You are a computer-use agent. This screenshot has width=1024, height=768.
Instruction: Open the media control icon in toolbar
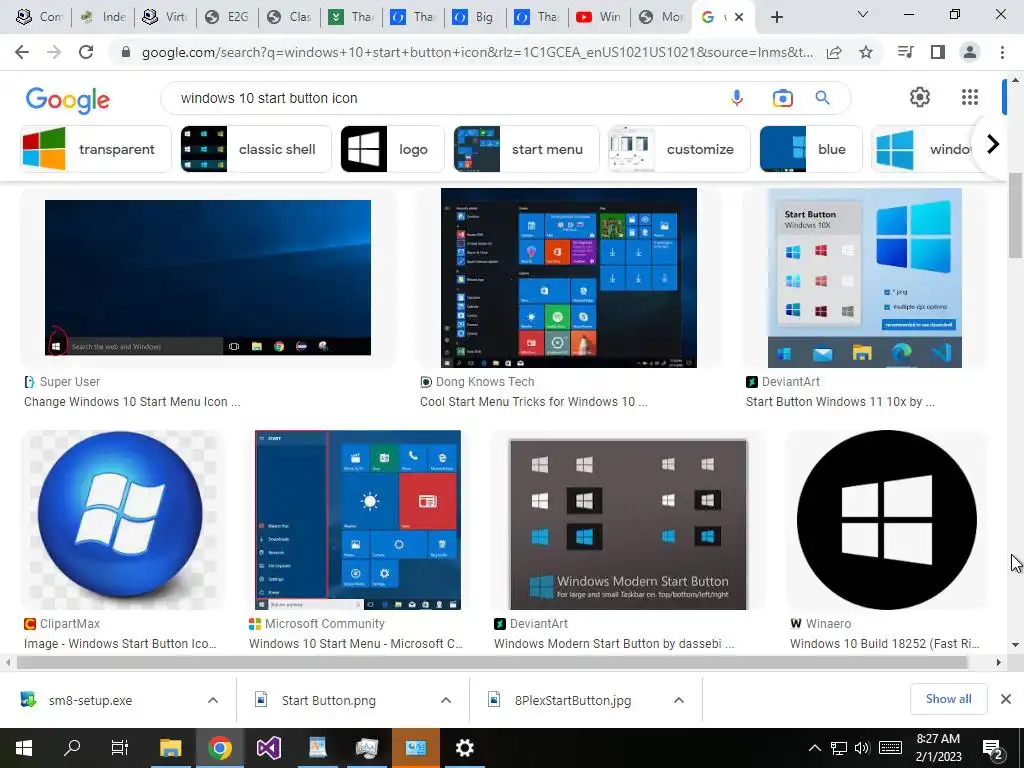(906, 52)
